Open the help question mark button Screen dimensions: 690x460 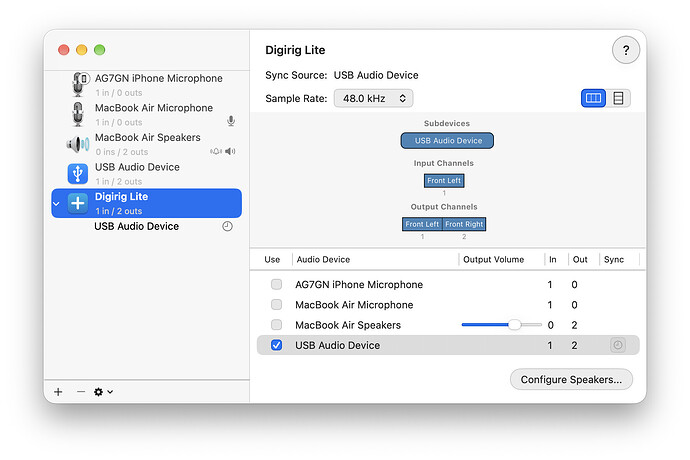coord(626,50)
